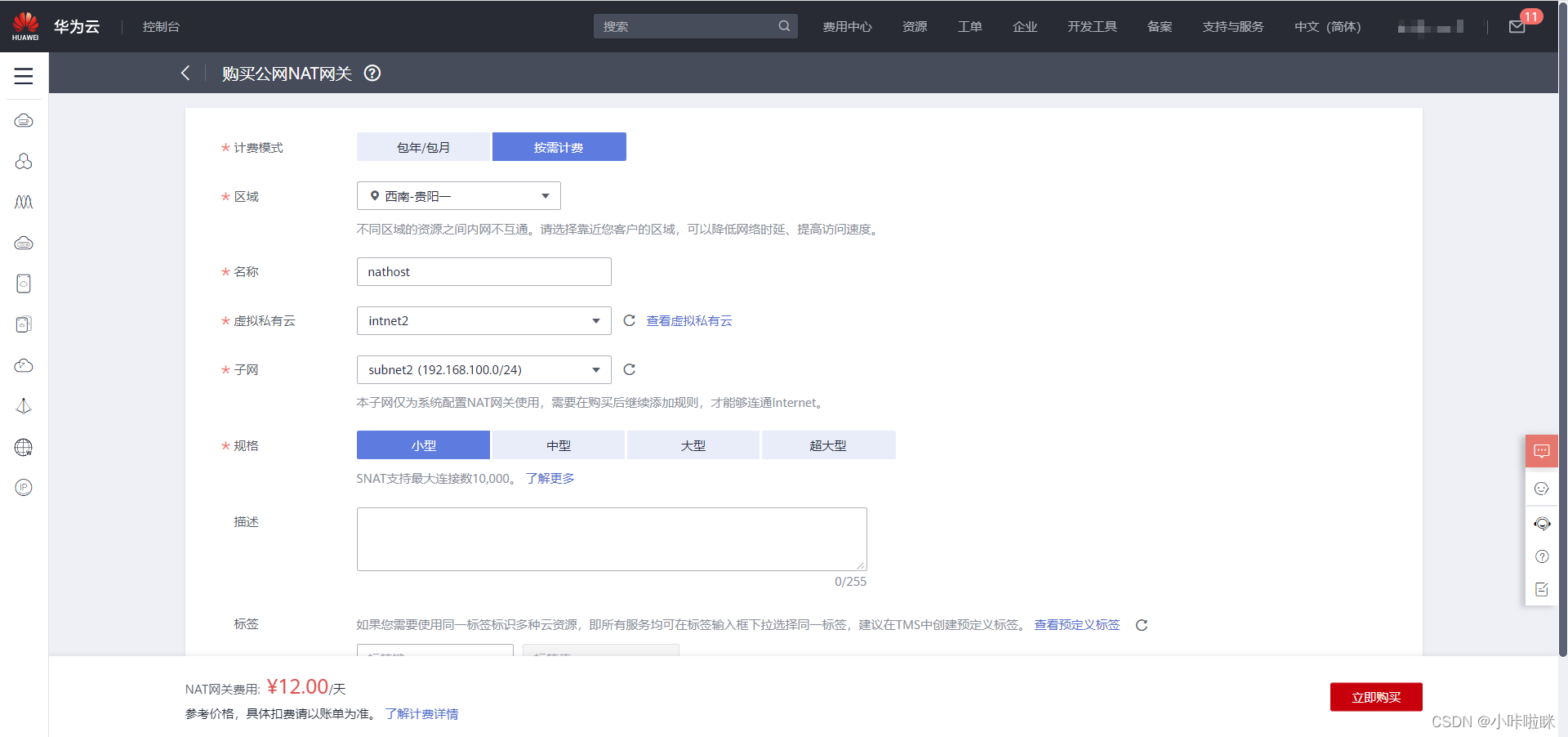The height and width of the screenshot is (737, 1568).
Task: Click the 立即购买 purchase button
Action: click(x=1375, y=697)
